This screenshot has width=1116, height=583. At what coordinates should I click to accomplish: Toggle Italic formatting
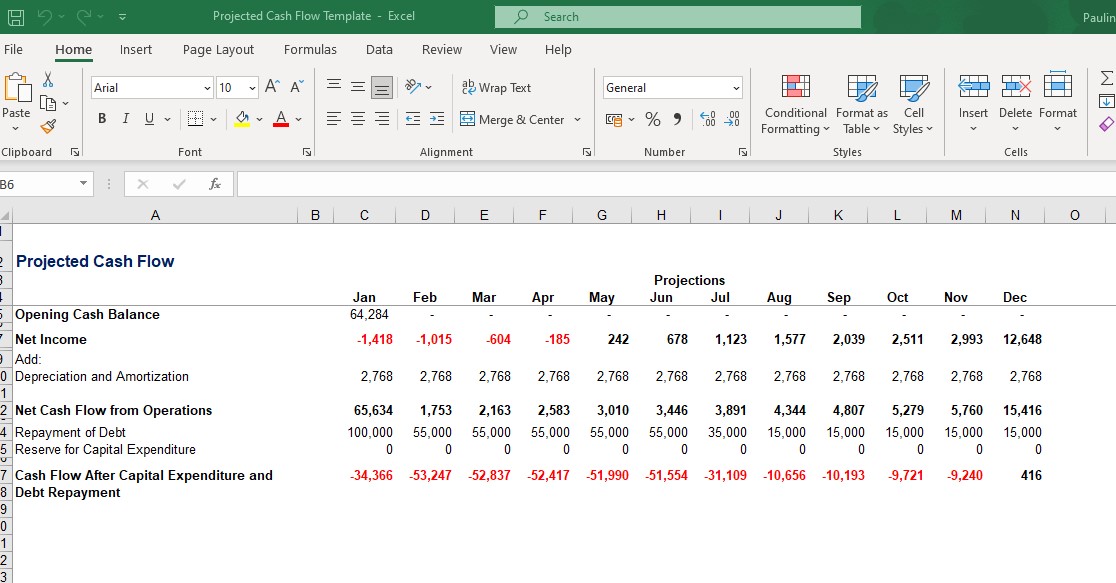[x=126, y=120]
